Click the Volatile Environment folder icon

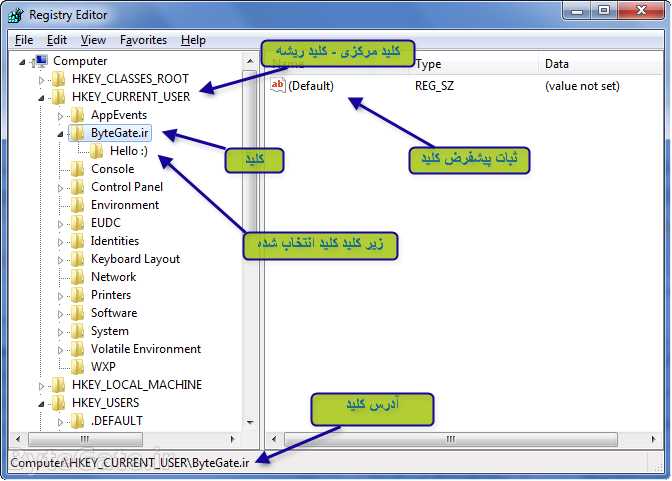coord(77,349)
